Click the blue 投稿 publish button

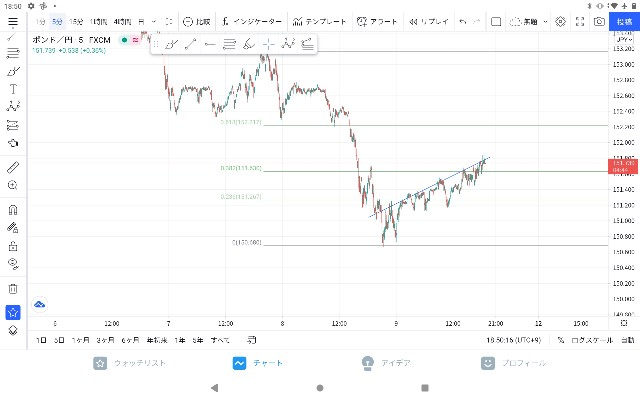coord(624,22)
